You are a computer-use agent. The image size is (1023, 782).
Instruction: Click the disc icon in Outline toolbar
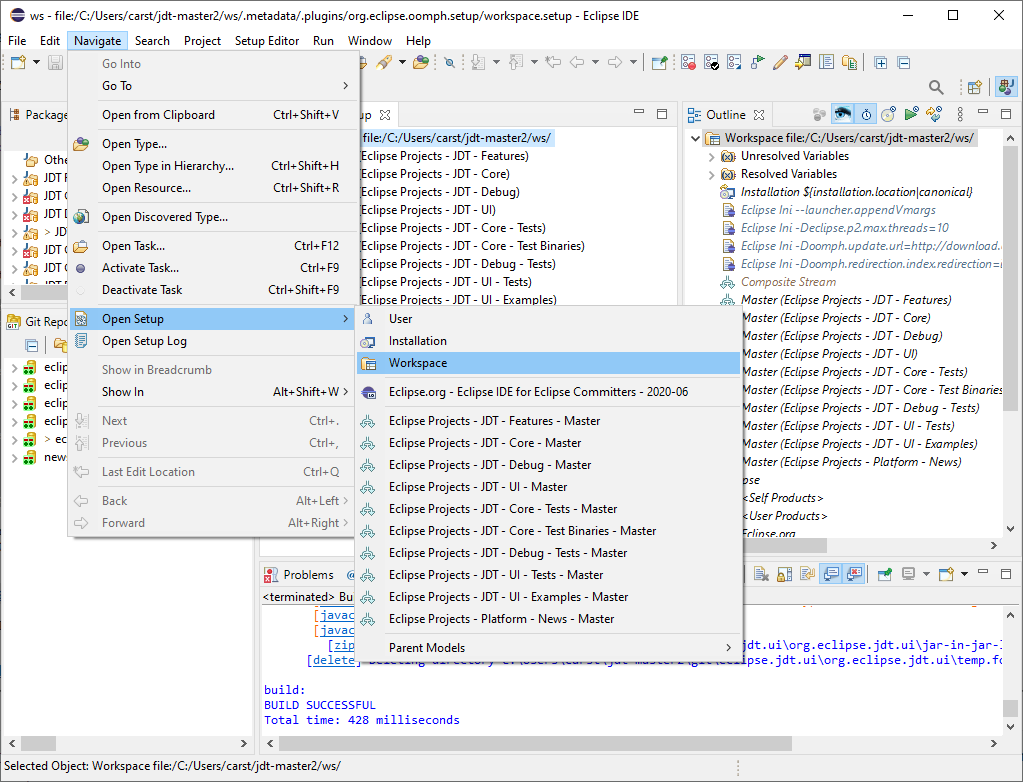click(x=888, y=115)
